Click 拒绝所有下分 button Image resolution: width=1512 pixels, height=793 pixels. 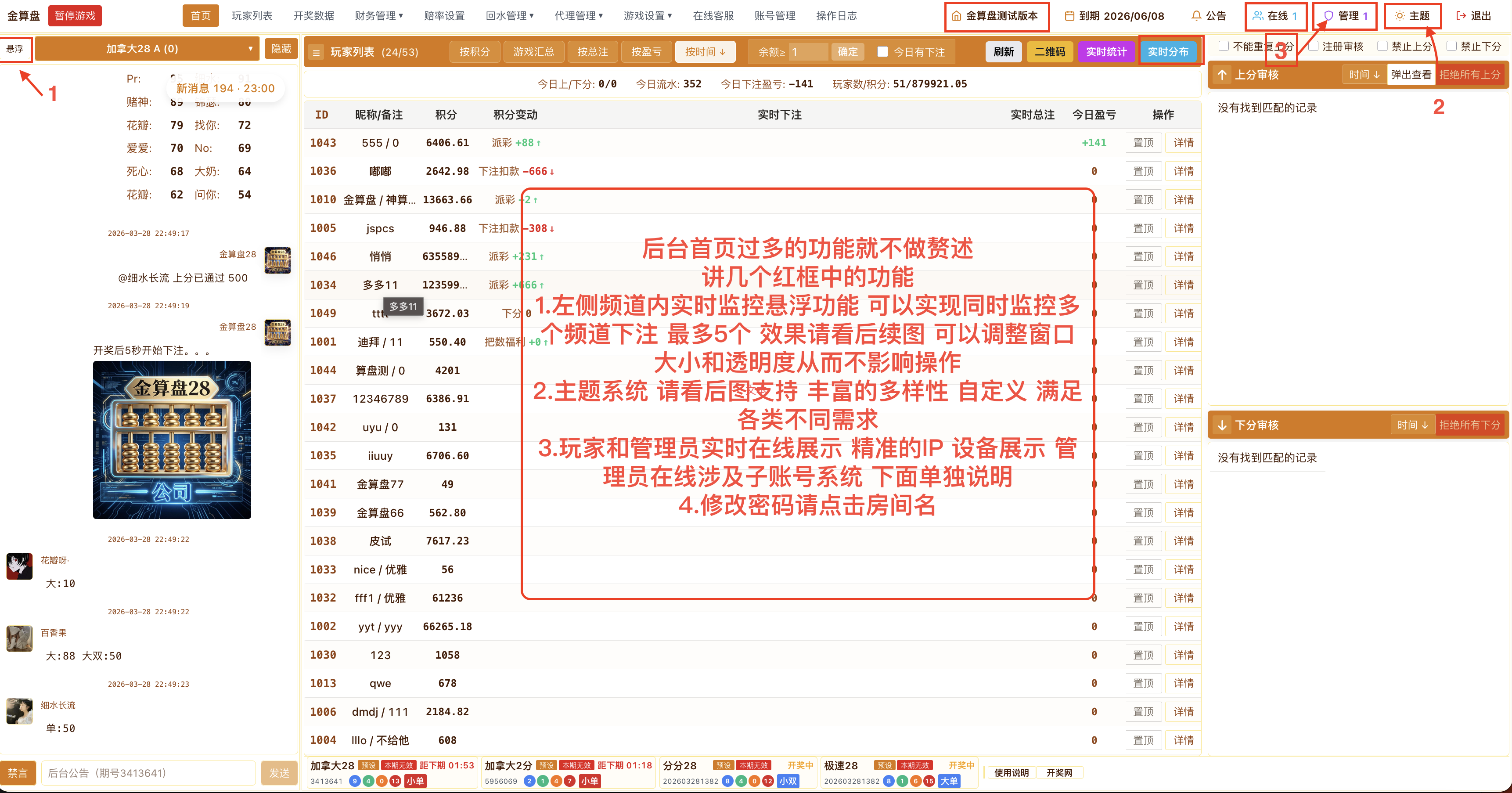1470,425
